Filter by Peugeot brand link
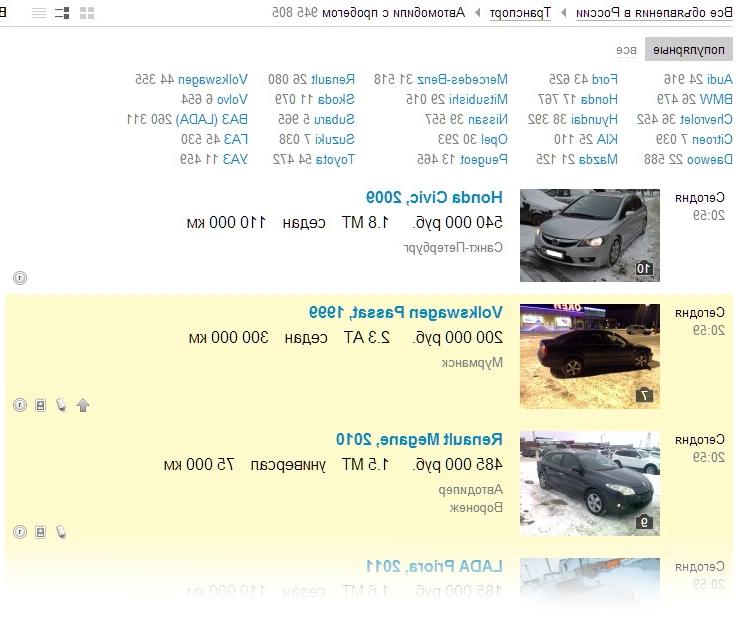This screenshot has width=741, height=625. (x=483, y=160)
